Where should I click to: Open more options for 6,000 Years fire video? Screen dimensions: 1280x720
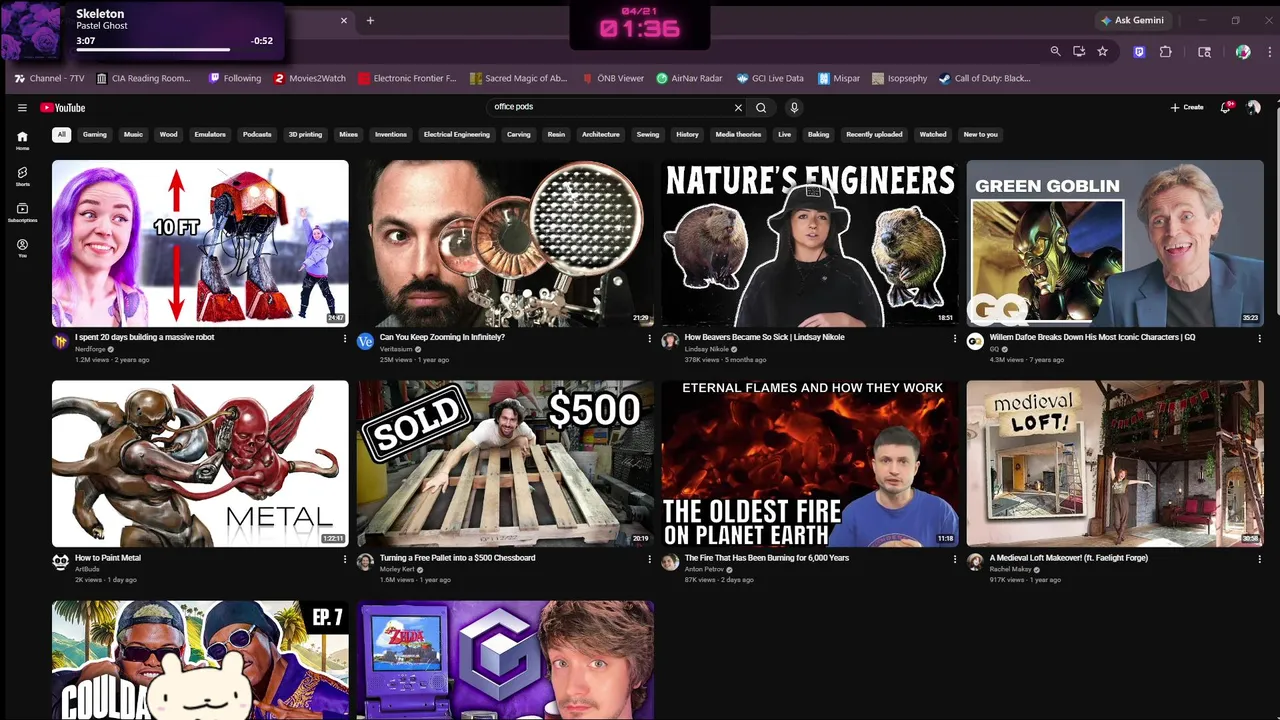[954, 559]
